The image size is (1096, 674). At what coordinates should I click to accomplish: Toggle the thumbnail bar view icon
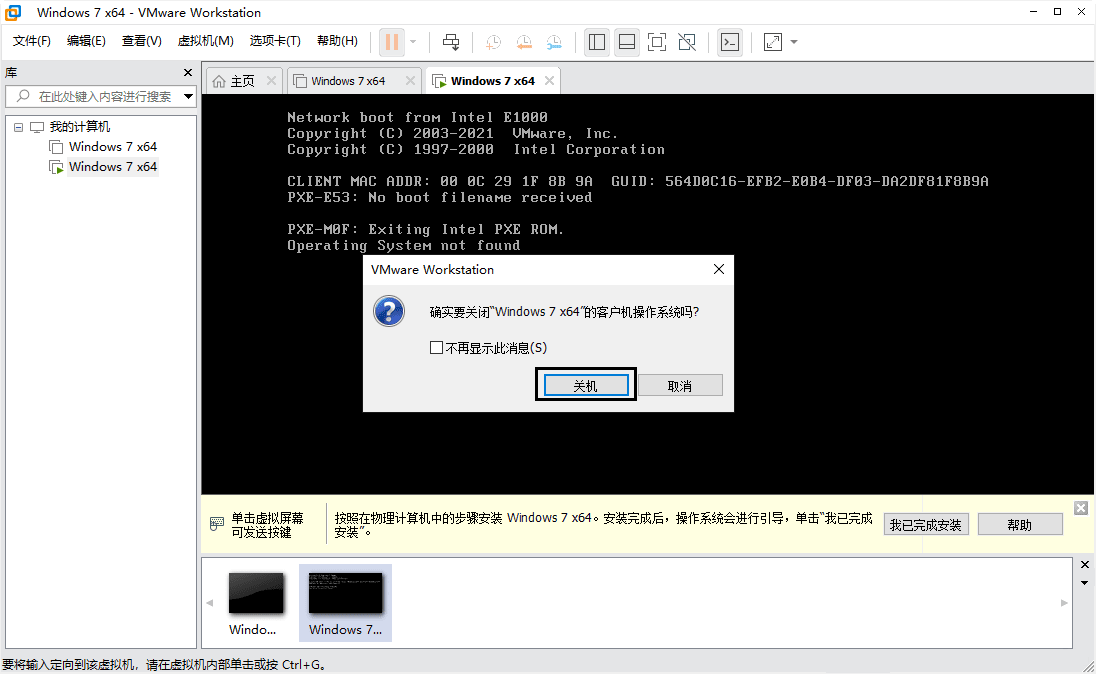tap(627, 42)
